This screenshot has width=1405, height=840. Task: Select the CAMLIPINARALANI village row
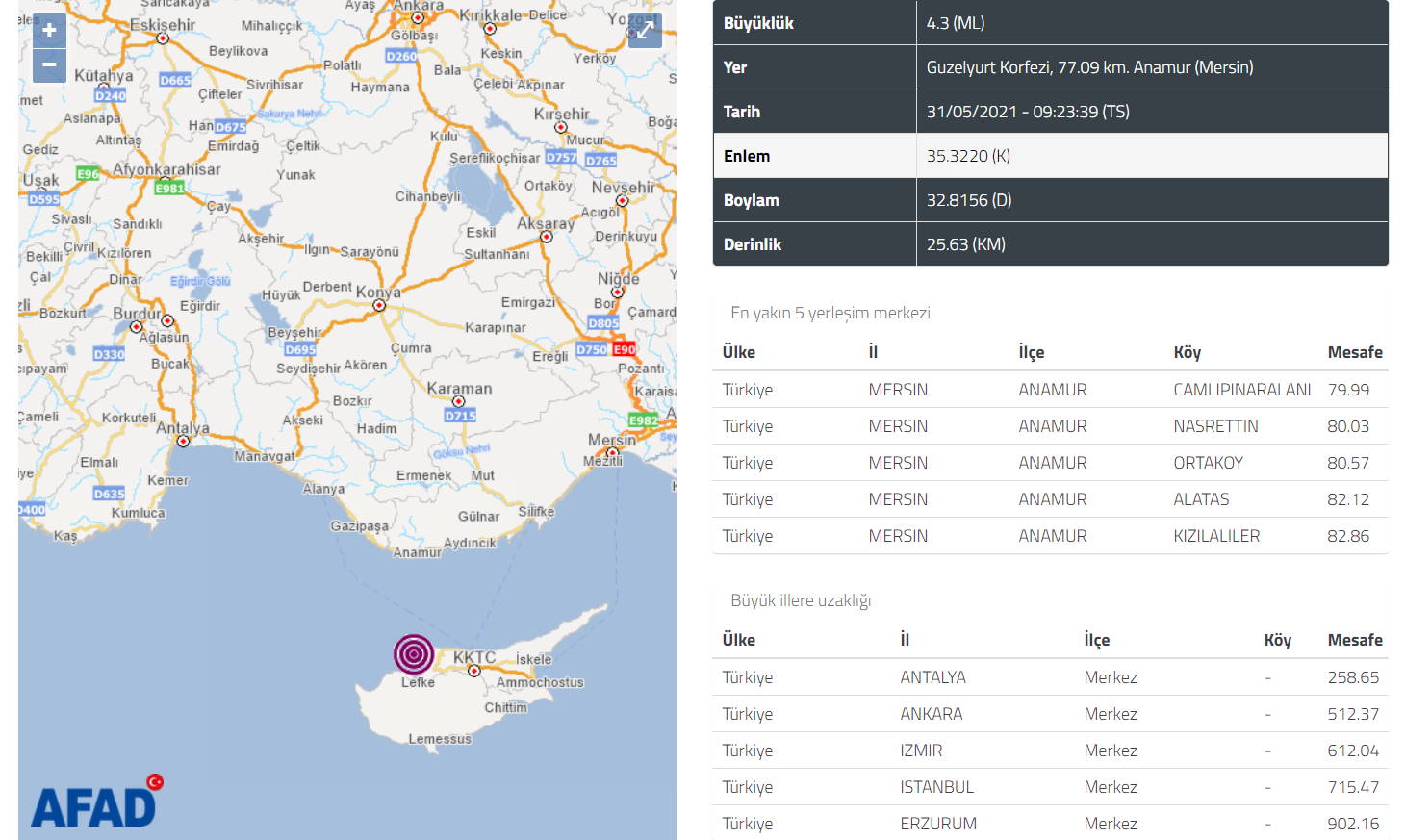point(1050,390)
